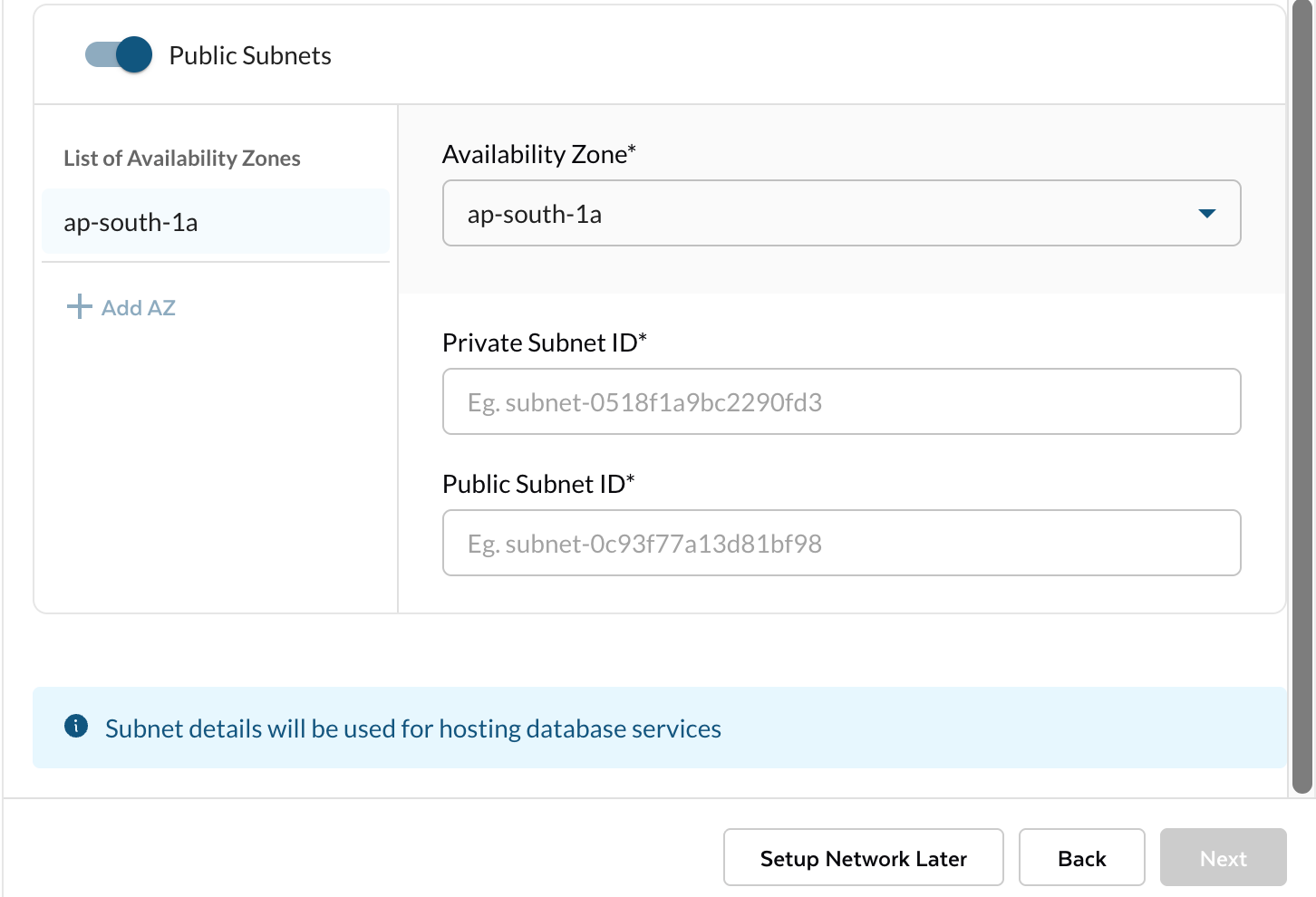
Task: Click the Public Subnet ID label
Action: [x=538, y=485]
